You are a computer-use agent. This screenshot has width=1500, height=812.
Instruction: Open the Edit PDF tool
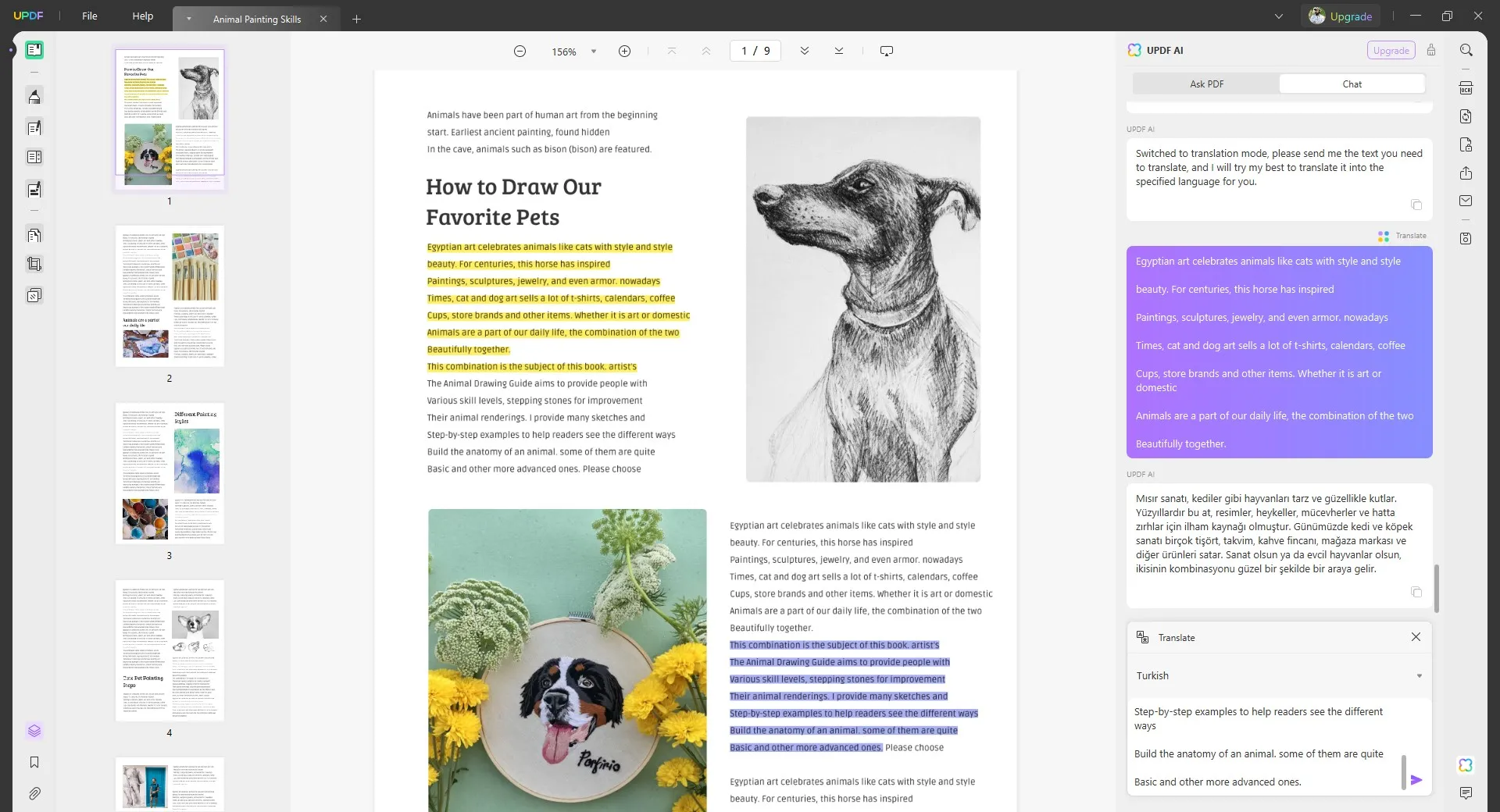(34, 127)
